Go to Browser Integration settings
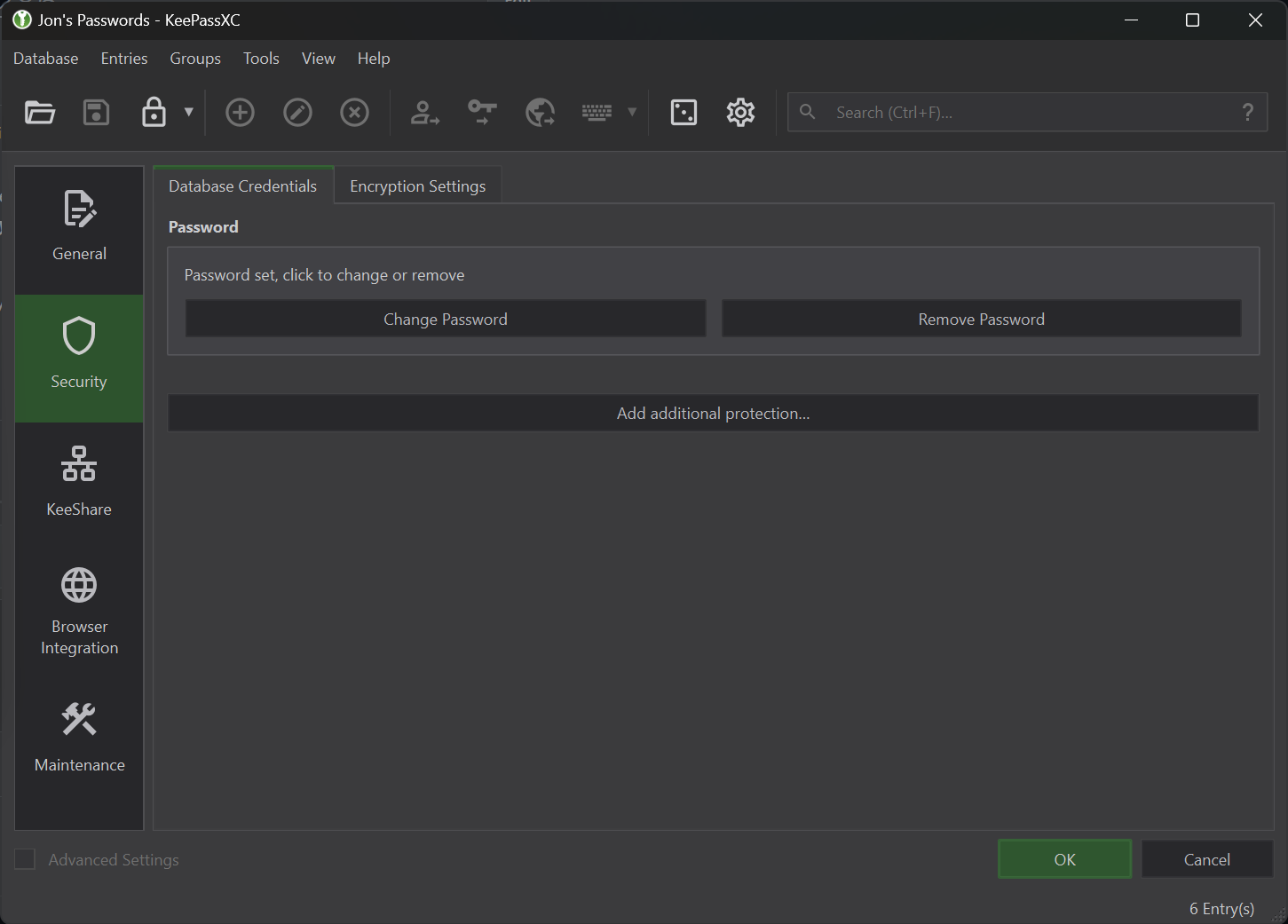 click(x=79, y=613)
